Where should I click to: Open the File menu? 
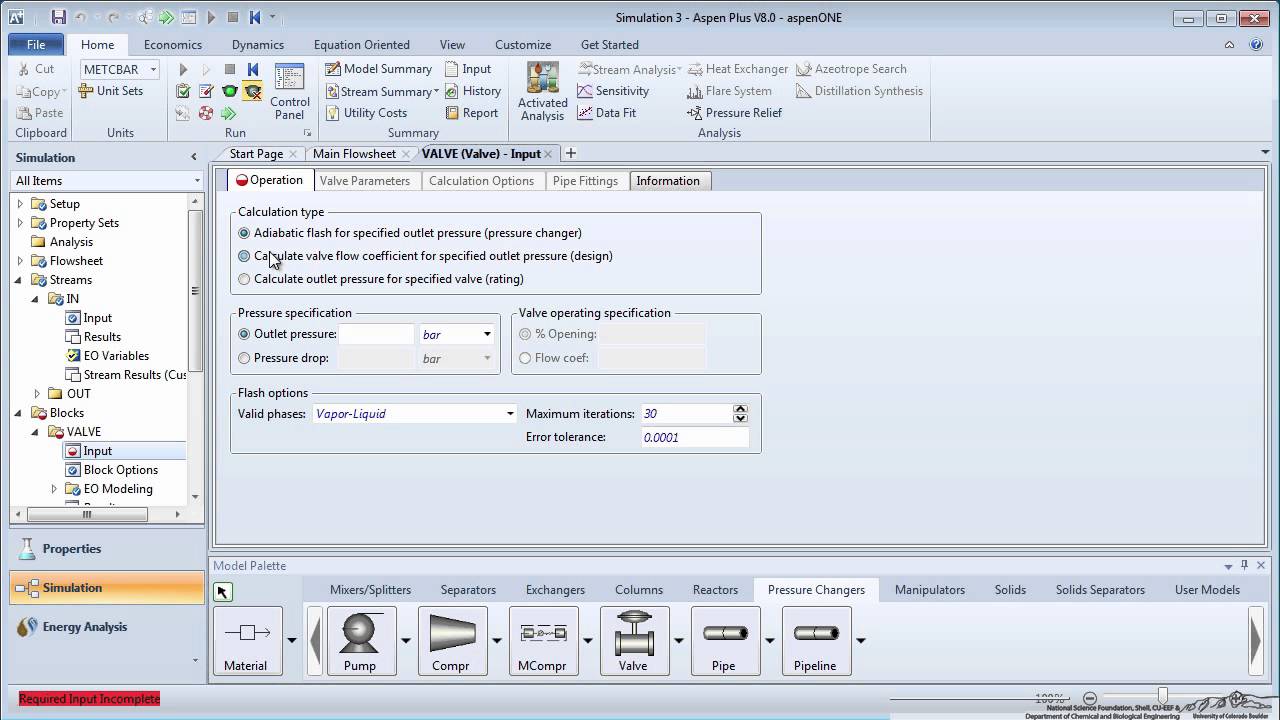[x=36, y=45]
